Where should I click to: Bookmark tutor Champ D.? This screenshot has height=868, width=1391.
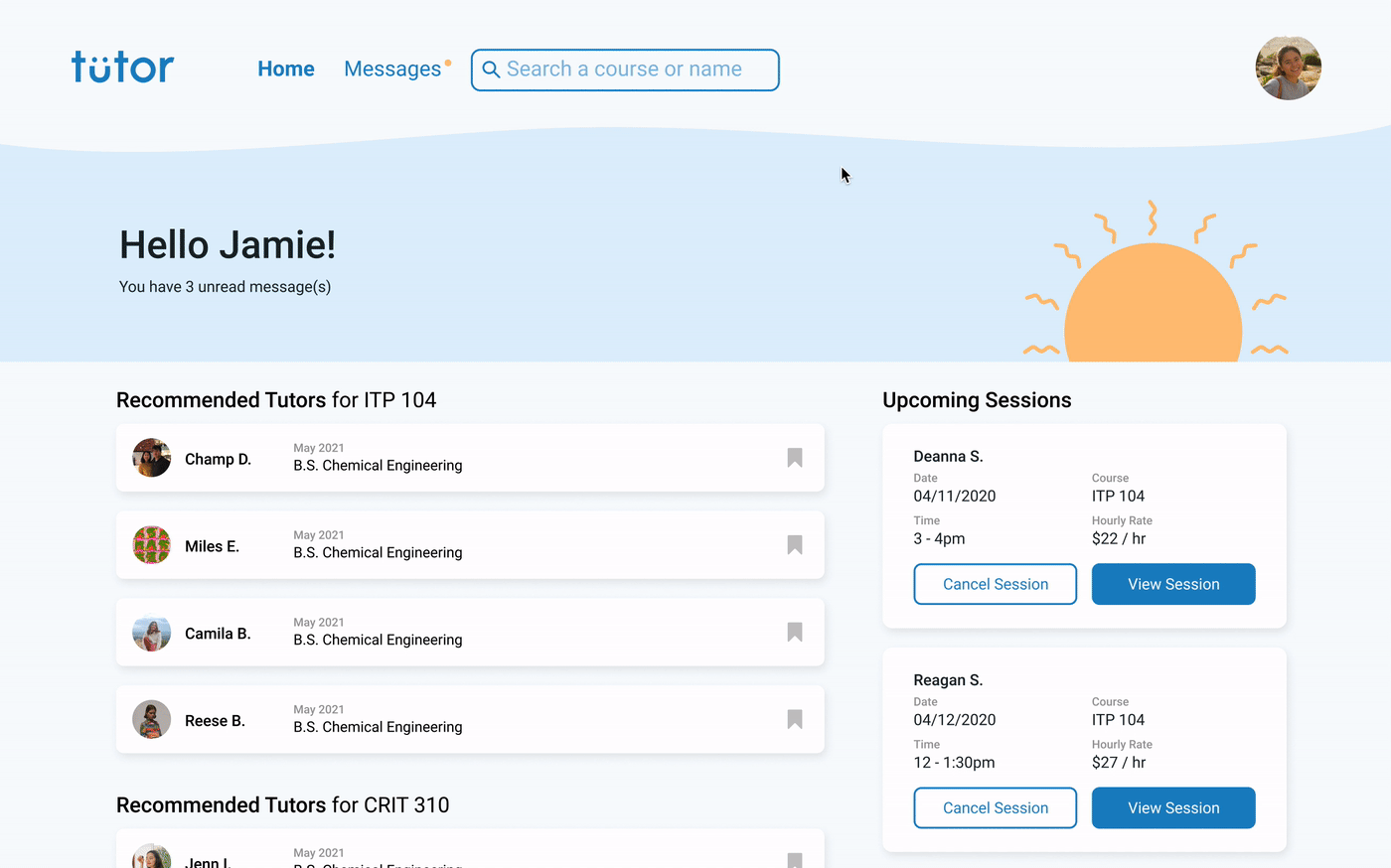click(795, 458)
